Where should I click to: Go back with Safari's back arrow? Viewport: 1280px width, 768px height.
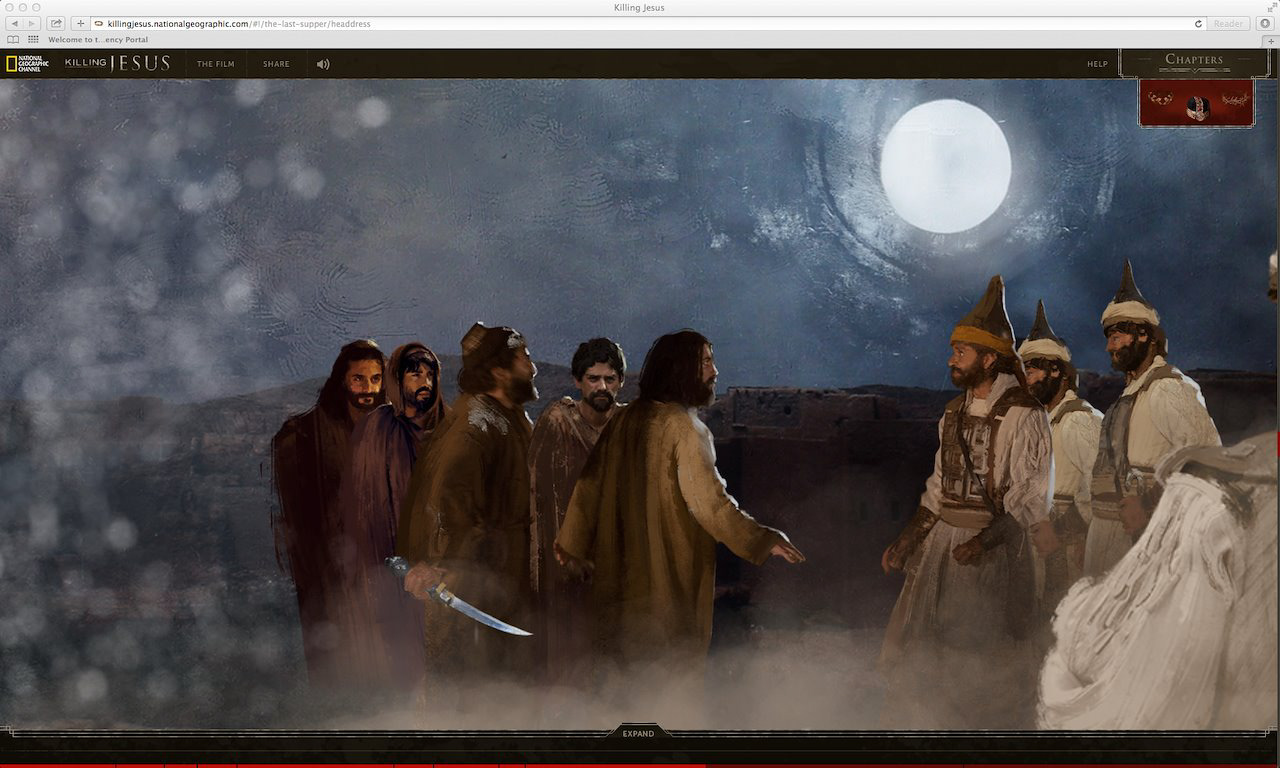coord(14,23)
